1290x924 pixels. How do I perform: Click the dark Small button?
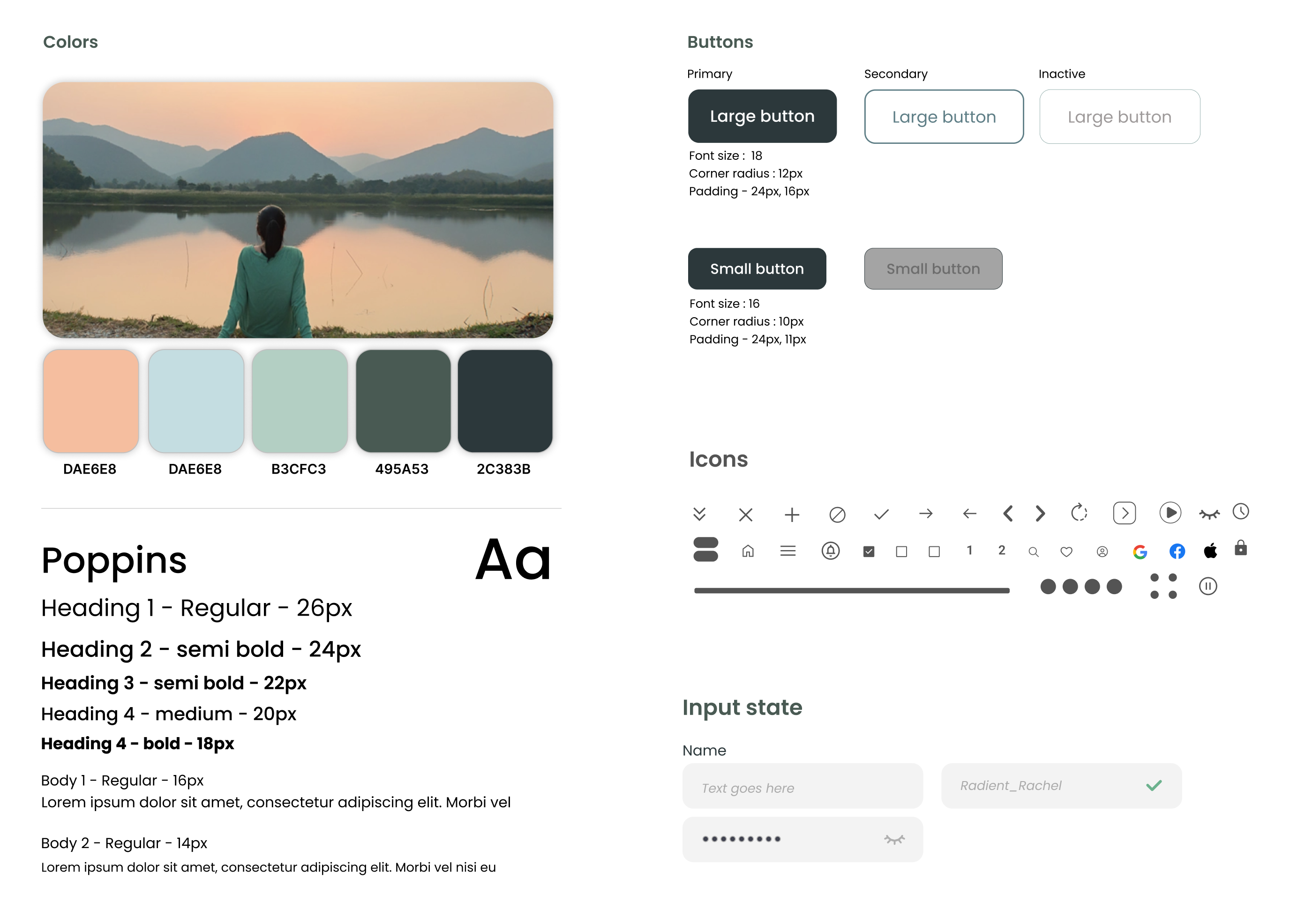coord(757,268)
